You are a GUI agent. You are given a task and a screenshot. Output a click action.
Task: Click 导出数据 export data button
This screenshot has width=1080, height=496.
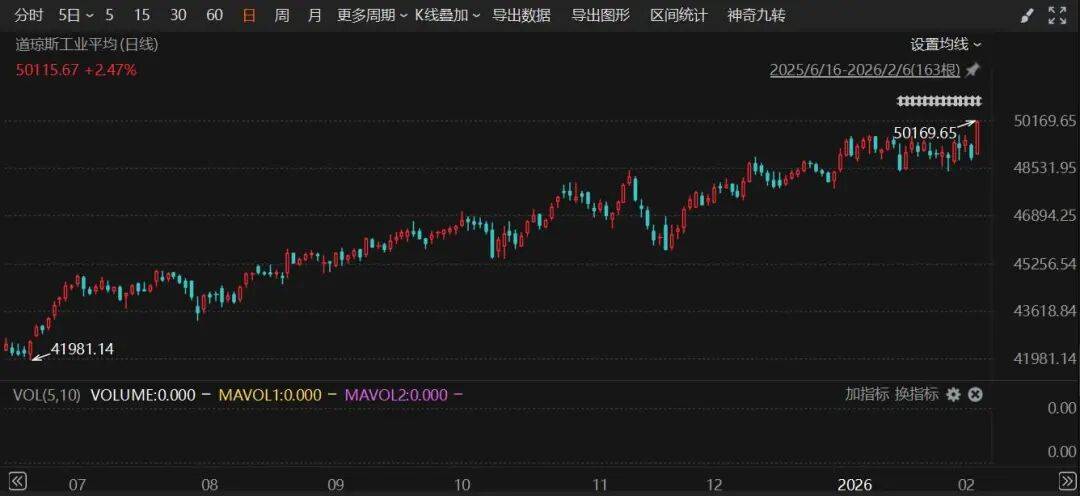(521, 16)
